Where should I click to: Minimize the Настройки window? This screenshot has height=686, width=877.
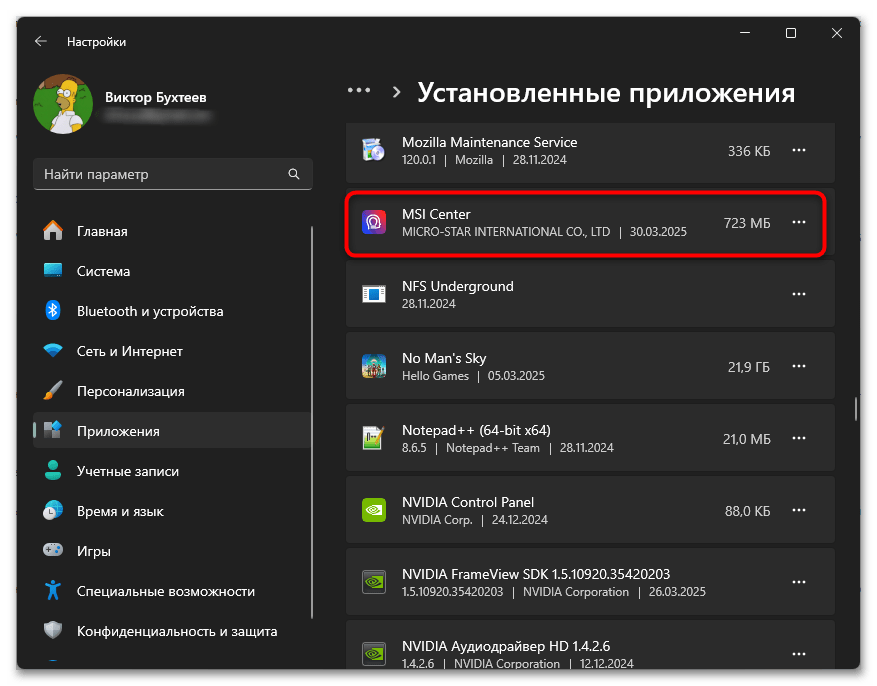[745, 34]
